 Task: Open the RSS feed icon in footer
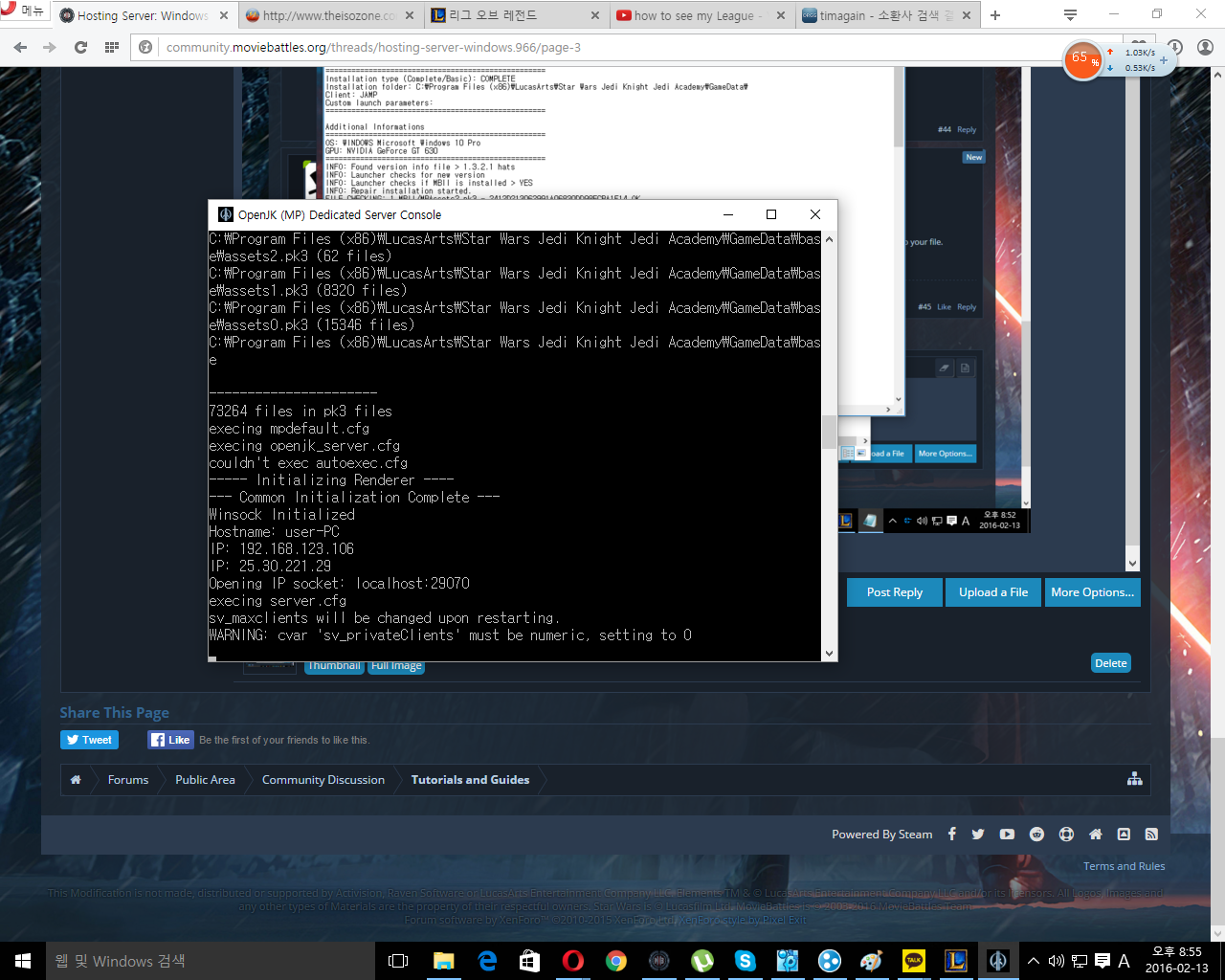pos(1151,834)
